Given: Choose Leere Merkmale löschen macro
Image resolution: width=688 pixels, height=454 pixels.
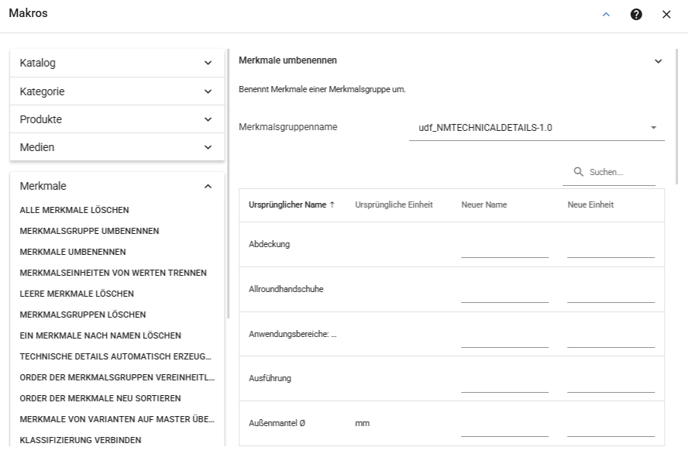Looking at the screenshot, I should [77, 294].
